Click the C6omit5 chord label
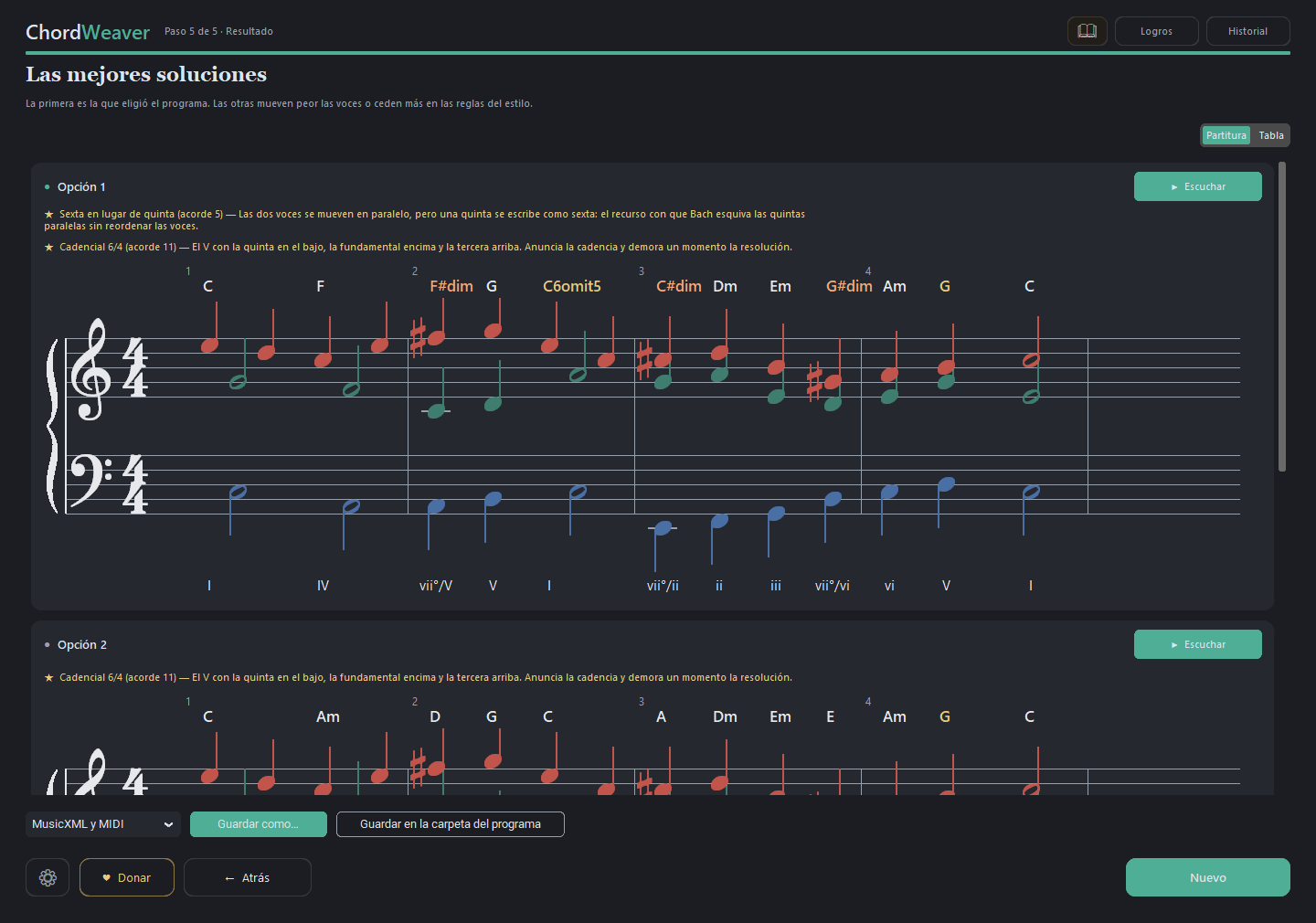Viewport: 1316px width, 923px height. pos(572,286)
